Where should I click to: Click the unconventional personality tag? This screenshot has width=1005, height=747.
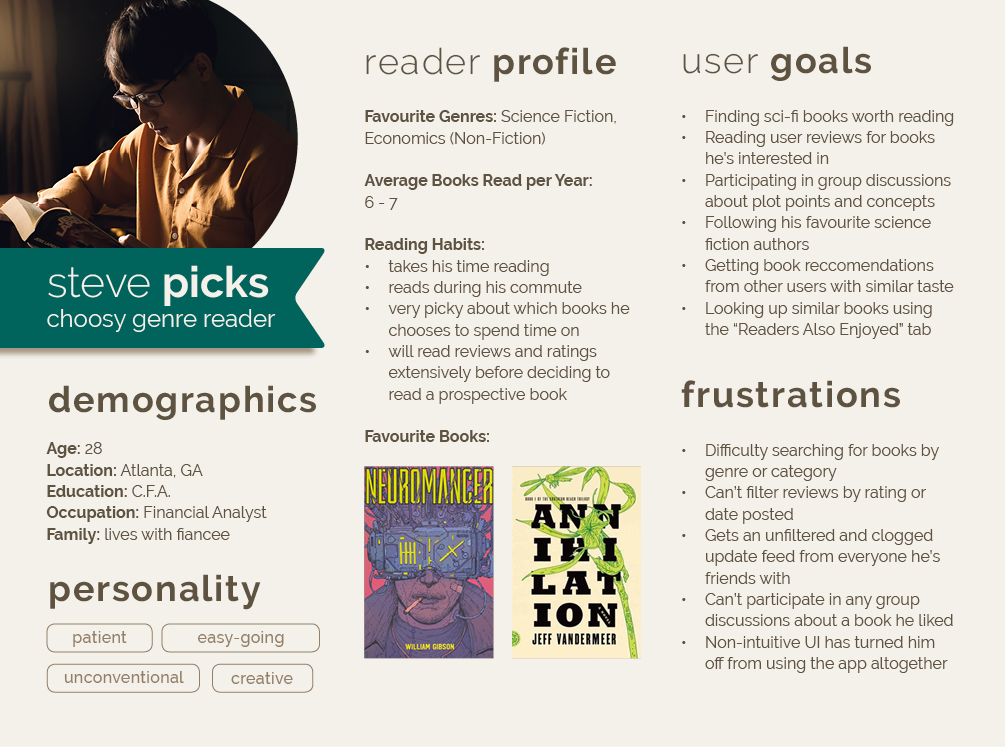[x=123, y=678]
